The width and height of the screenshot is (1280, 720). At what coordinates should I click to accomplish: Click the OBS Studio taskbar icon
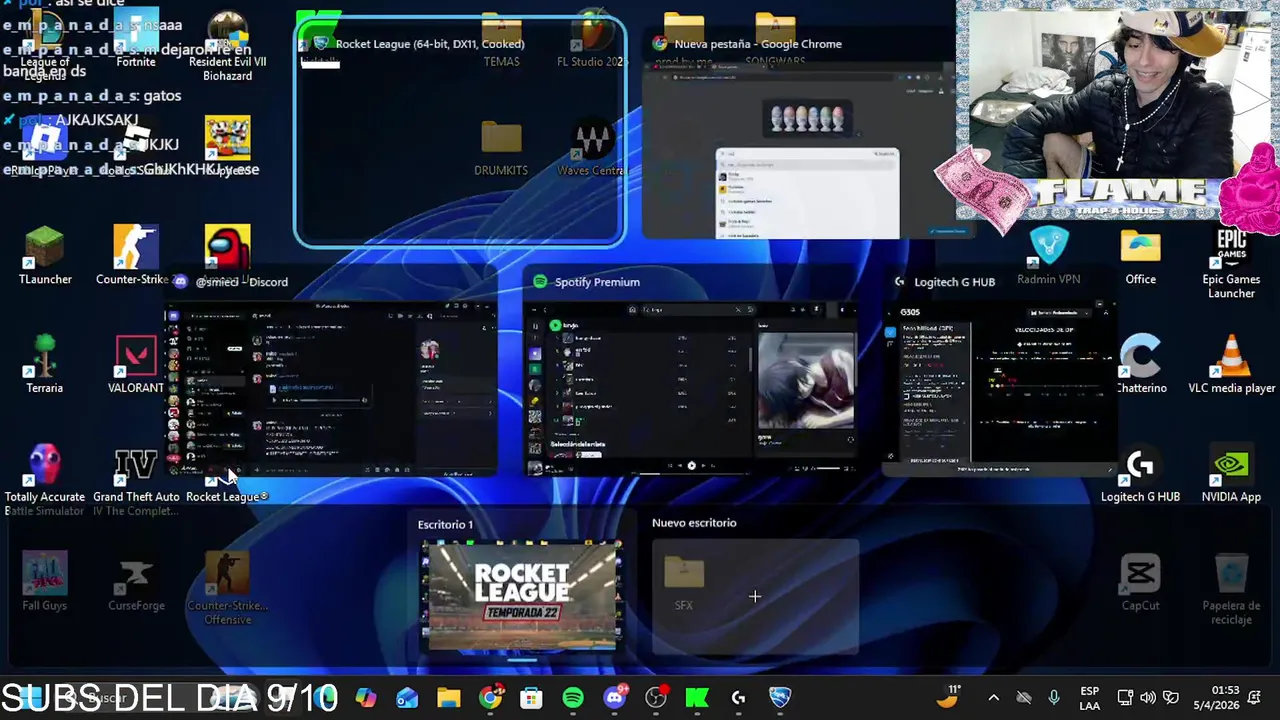coord(656,697)
